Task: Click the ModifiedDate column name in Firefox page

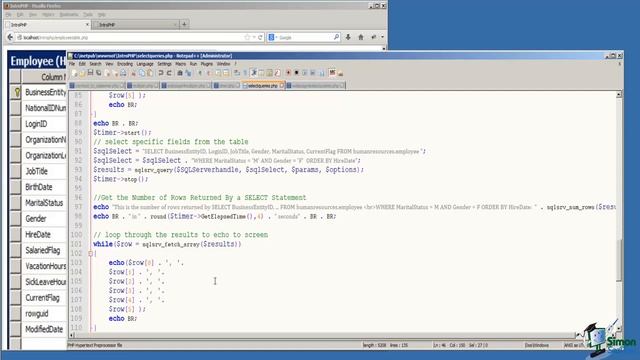Action: [44, 329]
